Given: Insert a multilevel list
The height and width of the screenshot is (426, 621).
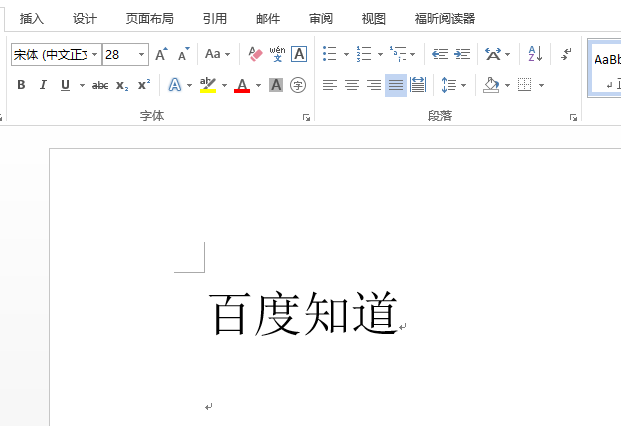Looking at the screenshot, I should click(x=398, y=54).
